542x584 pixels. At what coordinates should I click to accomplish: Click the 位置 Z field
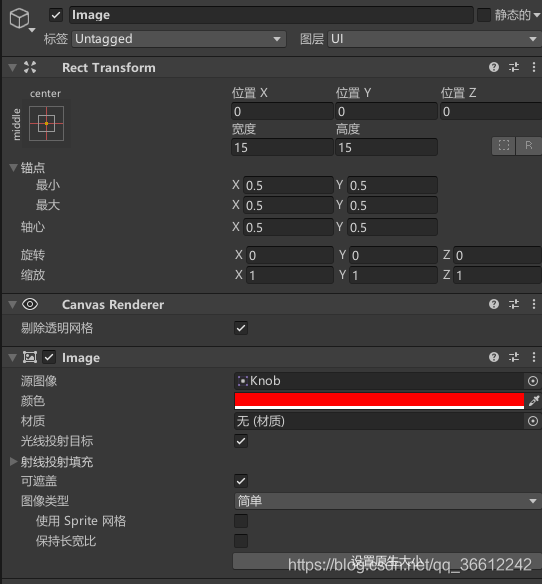[491, 111]
